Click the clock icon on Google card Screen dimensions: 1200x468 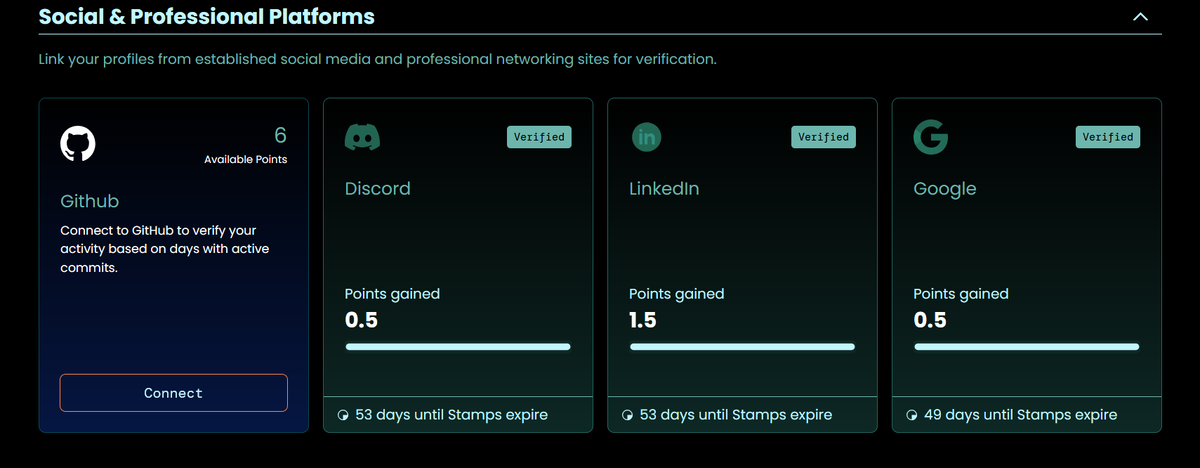(912, 415)
